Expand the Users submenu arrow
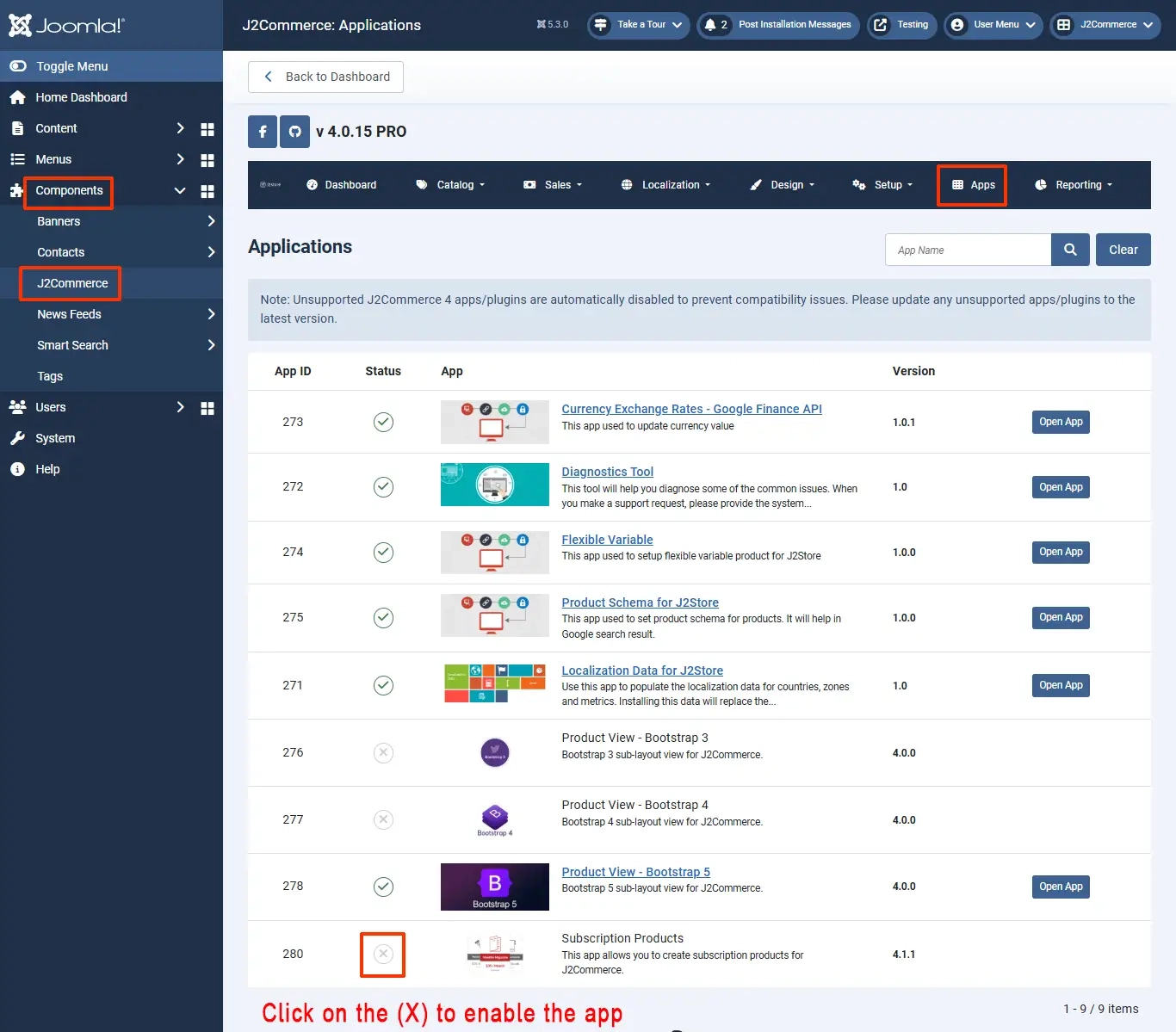The width and height of the screenshot is (1176, 1032). click(x=180, y=407)
